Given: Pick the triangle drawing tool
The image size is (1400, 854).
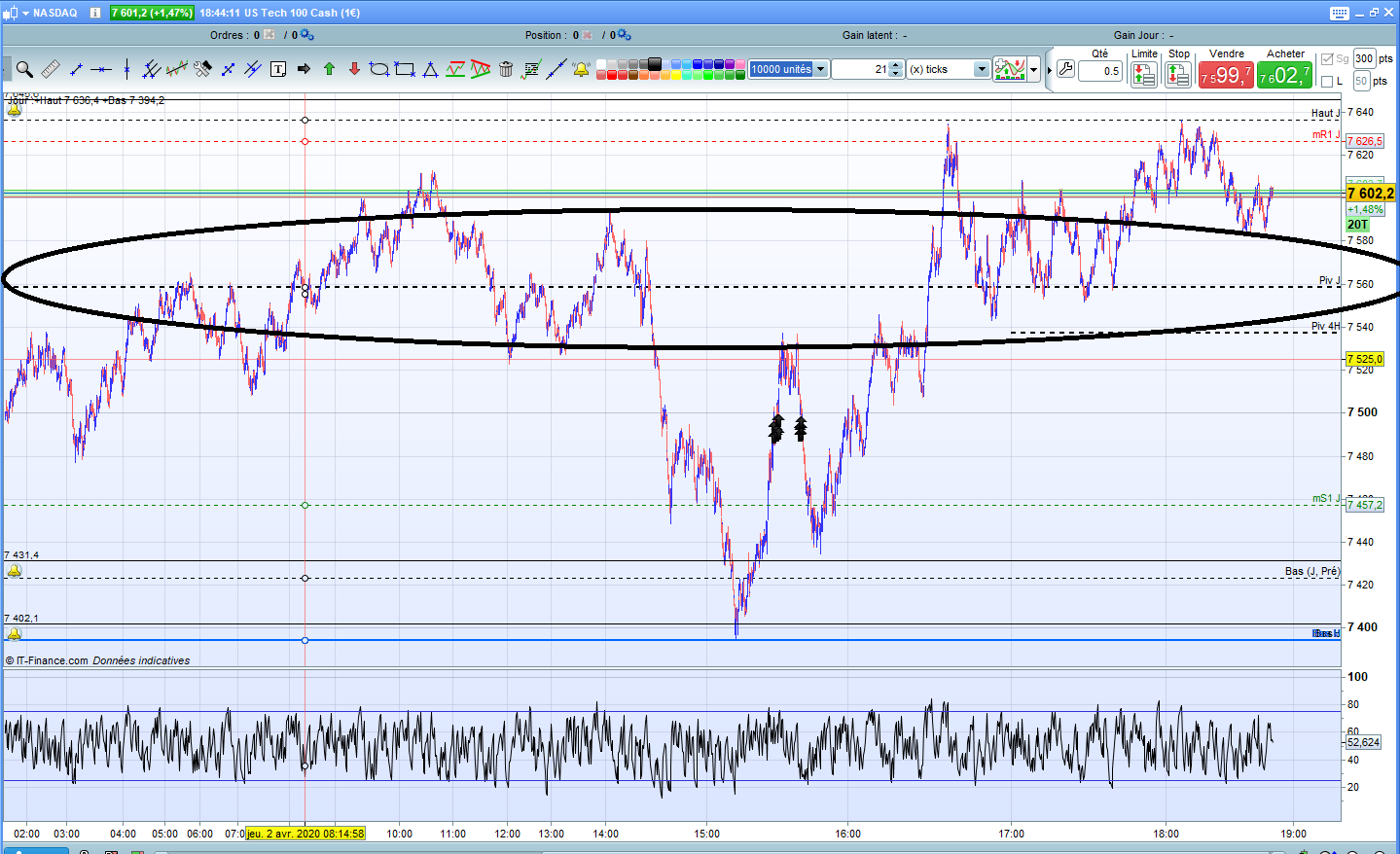Looking at the screenshot, I should (430, 69).
